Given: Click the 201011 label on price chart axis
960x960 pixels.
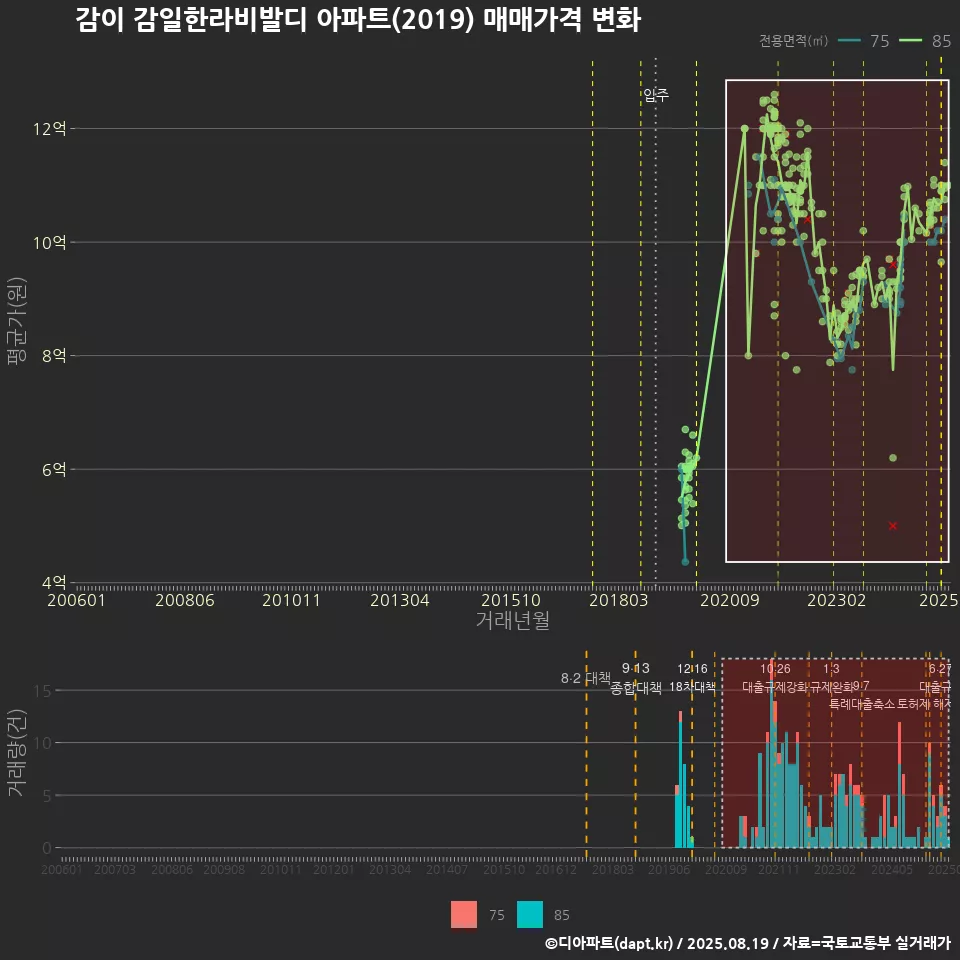Looking at the screenshot, I should coord(291,600).
